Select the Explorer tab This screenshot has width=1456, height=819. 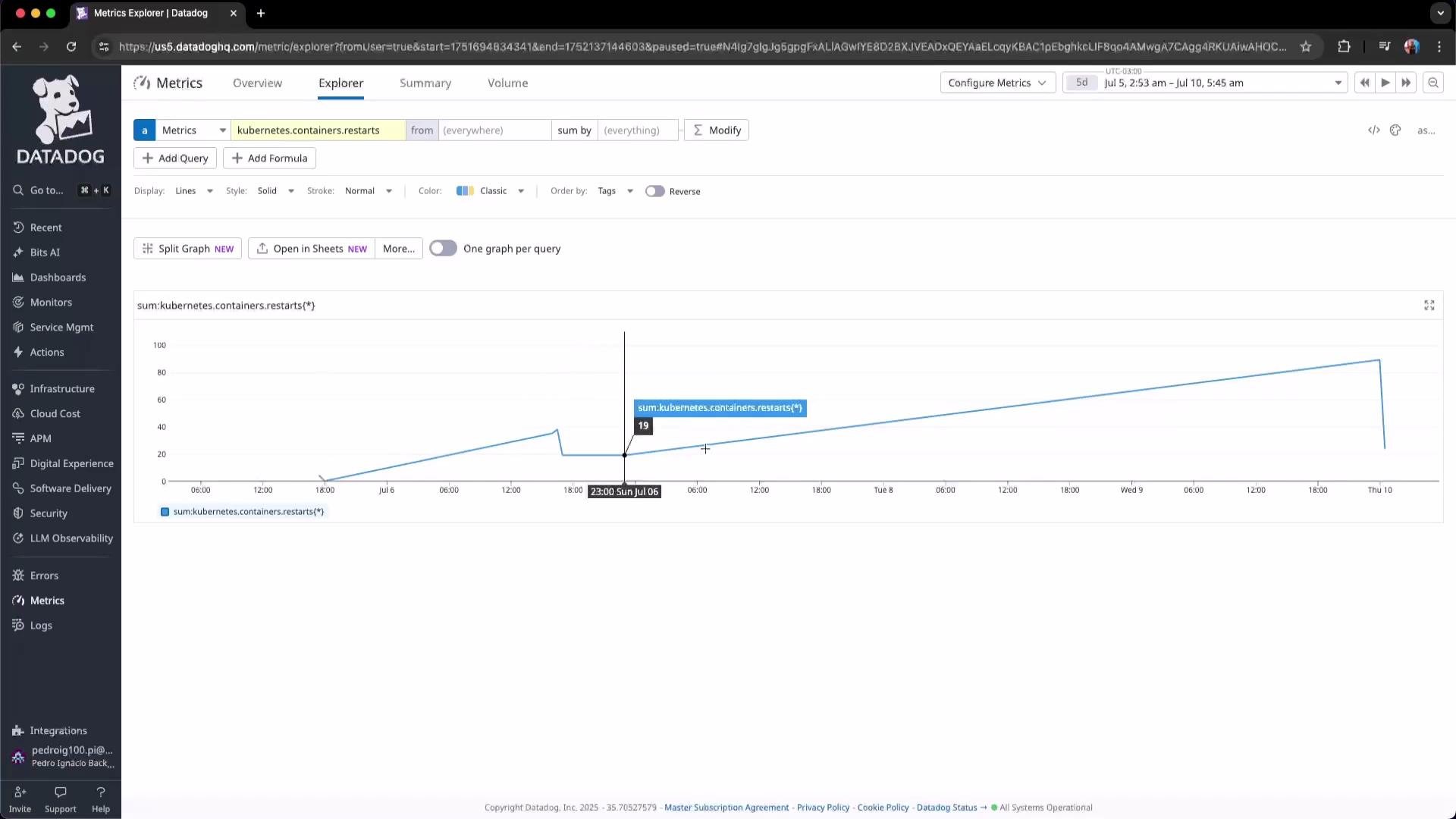pyautogui.click(x=340, y=83)
